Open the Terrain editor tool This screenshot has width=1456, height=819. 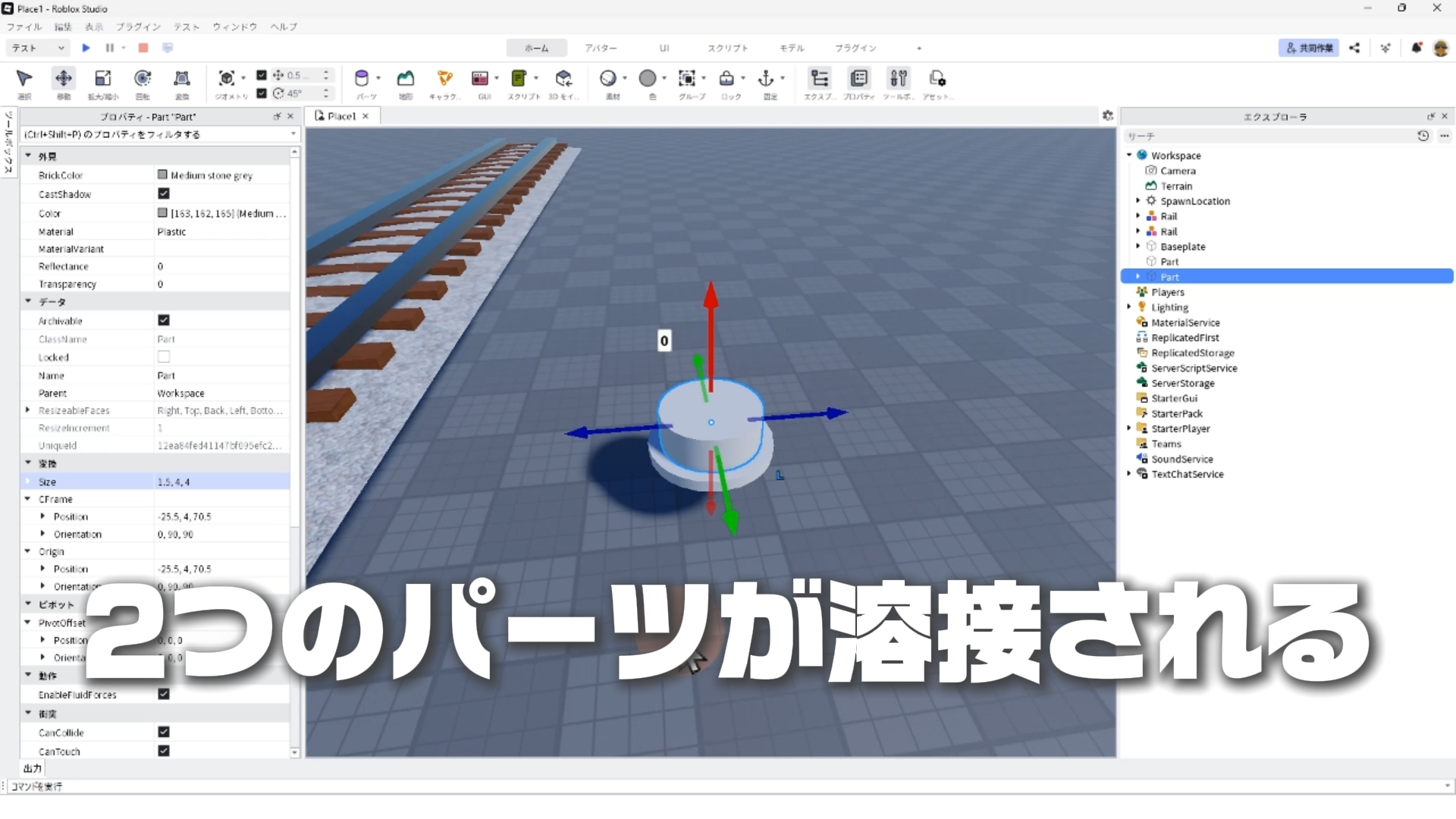[x=406, y=78]
